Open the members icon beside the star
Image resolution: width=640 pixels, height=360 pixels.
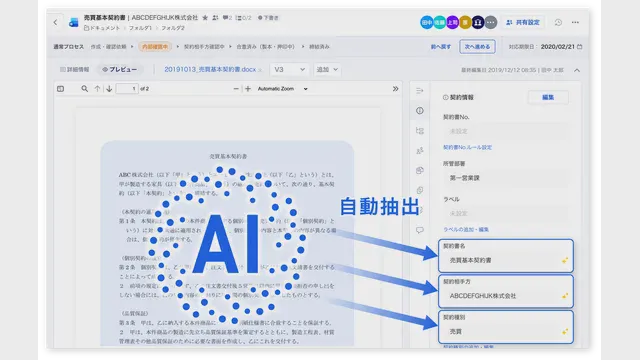[x=215, y=18]
